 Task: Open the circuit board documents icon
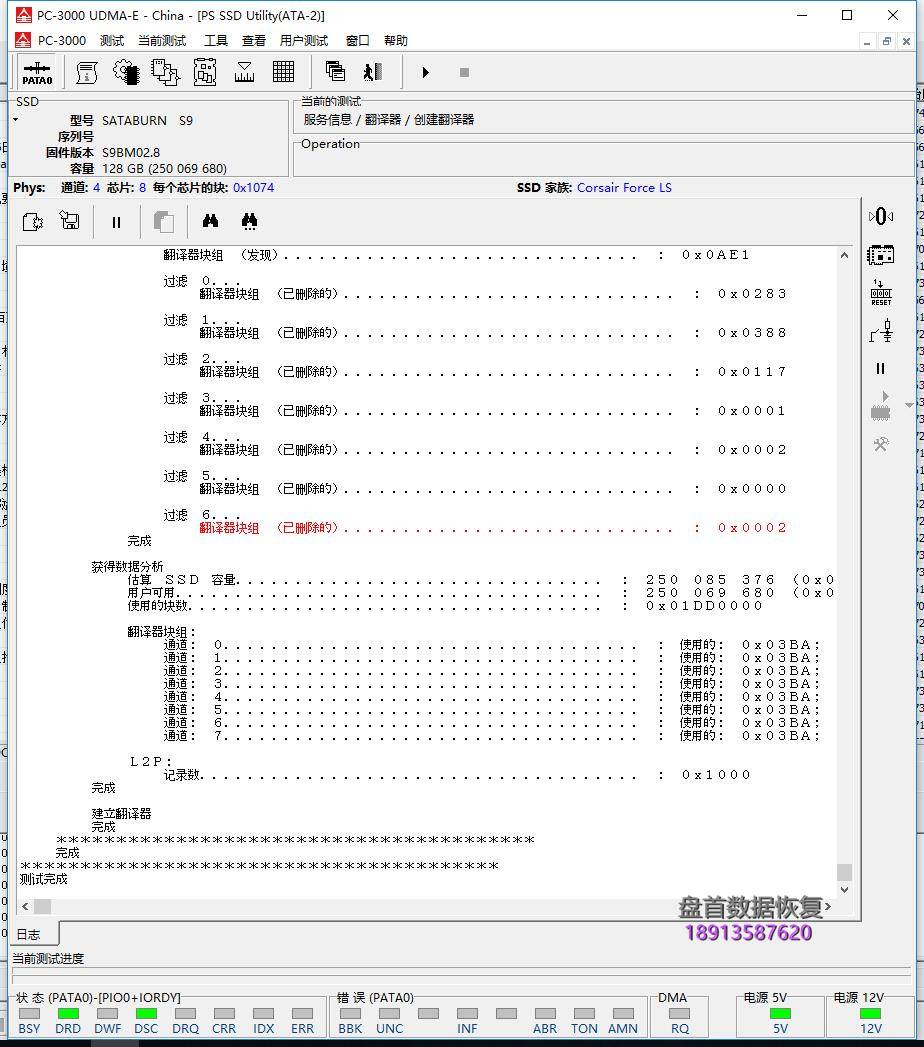tap(204, 72)
